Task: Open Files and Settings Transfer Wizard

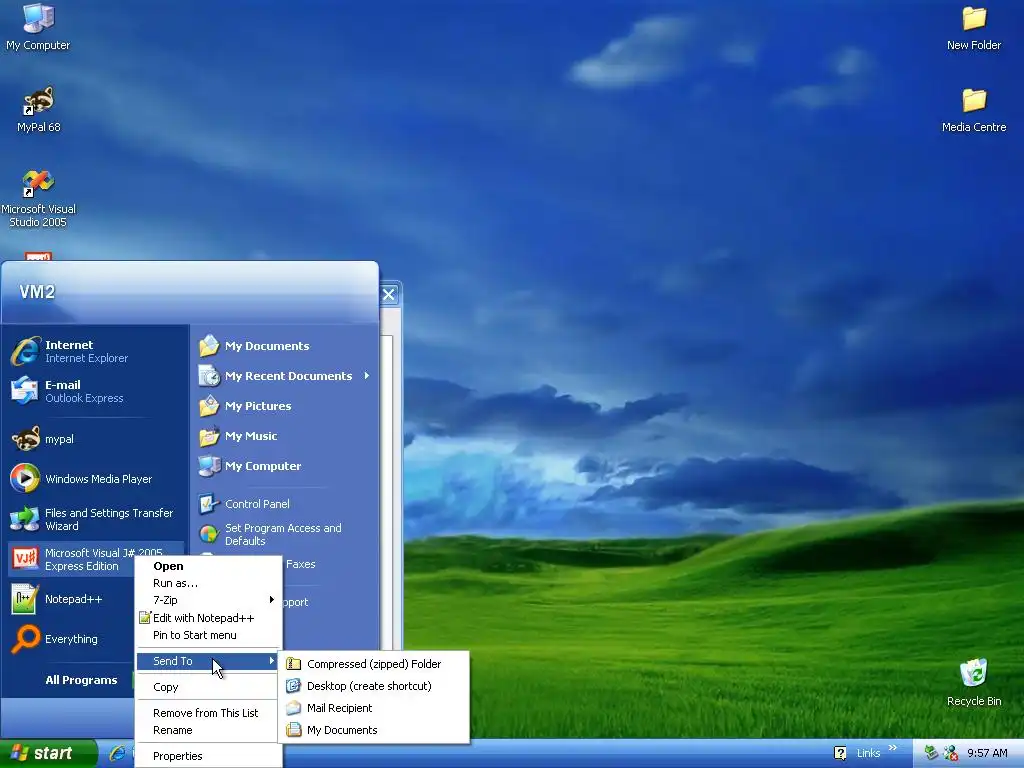Action: click(95, 519)
